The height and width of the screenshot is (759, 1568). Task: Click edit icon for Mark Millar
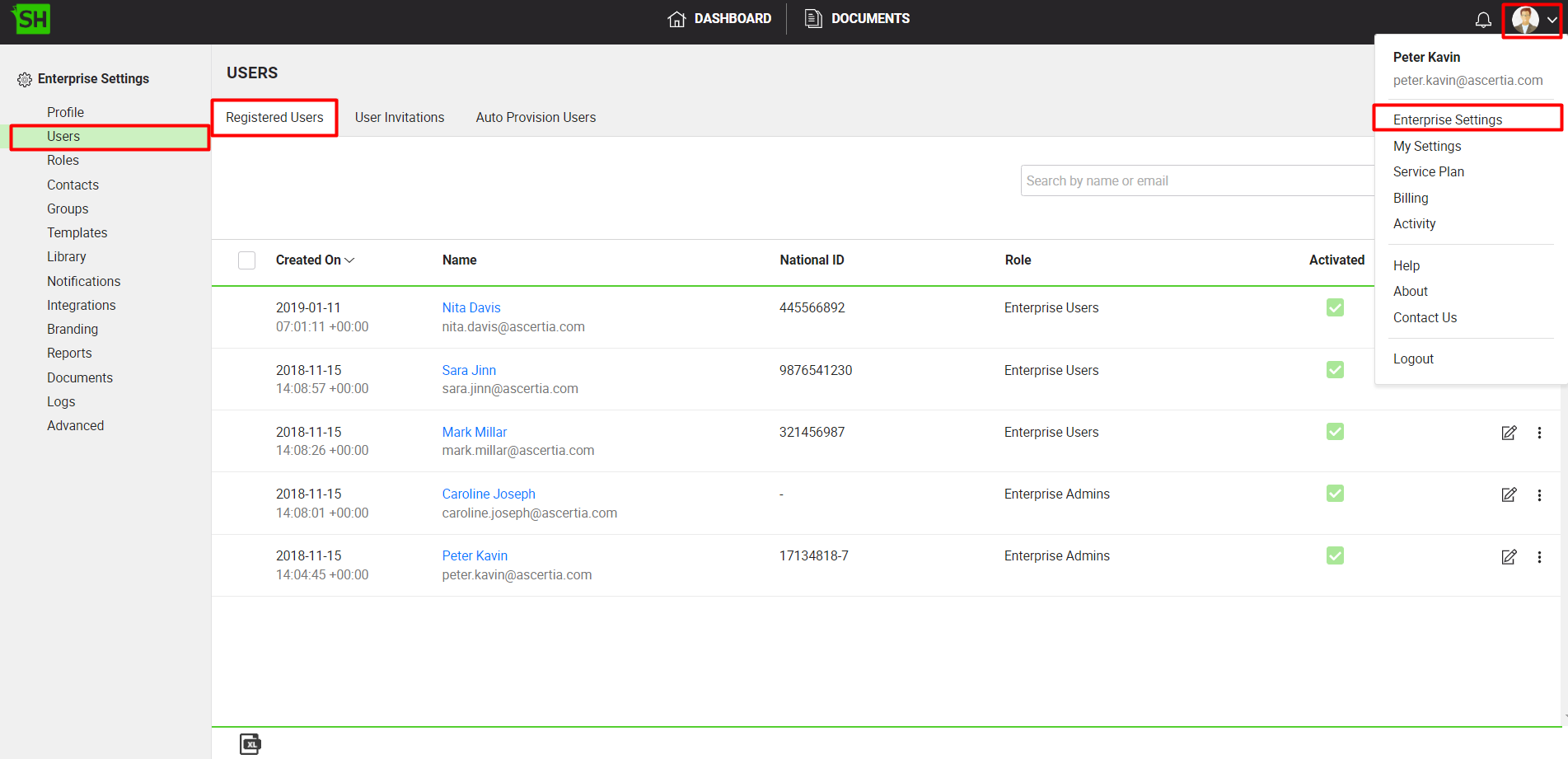point(1509,433)
